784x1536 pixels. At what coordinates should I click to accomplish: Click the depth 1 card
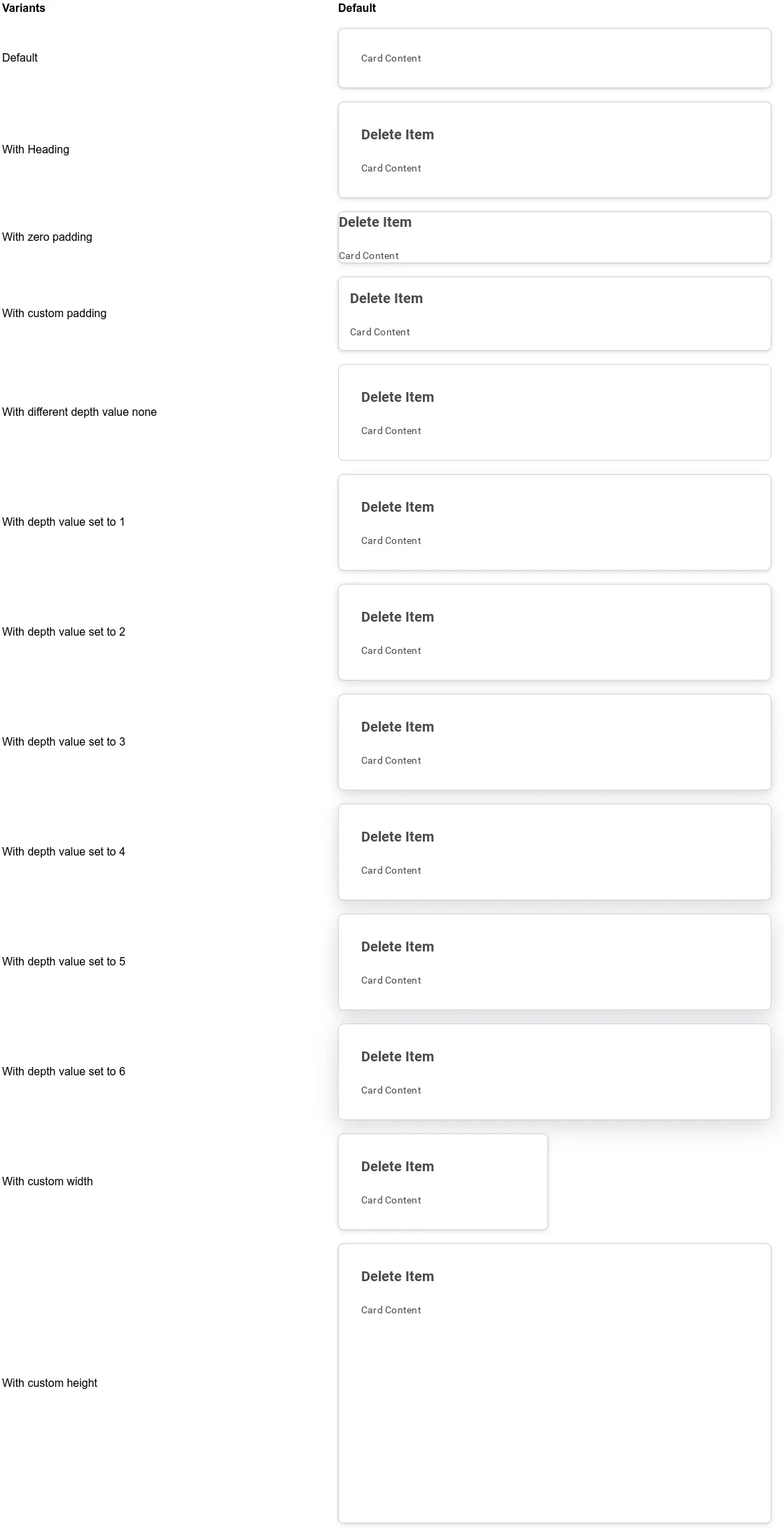[554, 522]
